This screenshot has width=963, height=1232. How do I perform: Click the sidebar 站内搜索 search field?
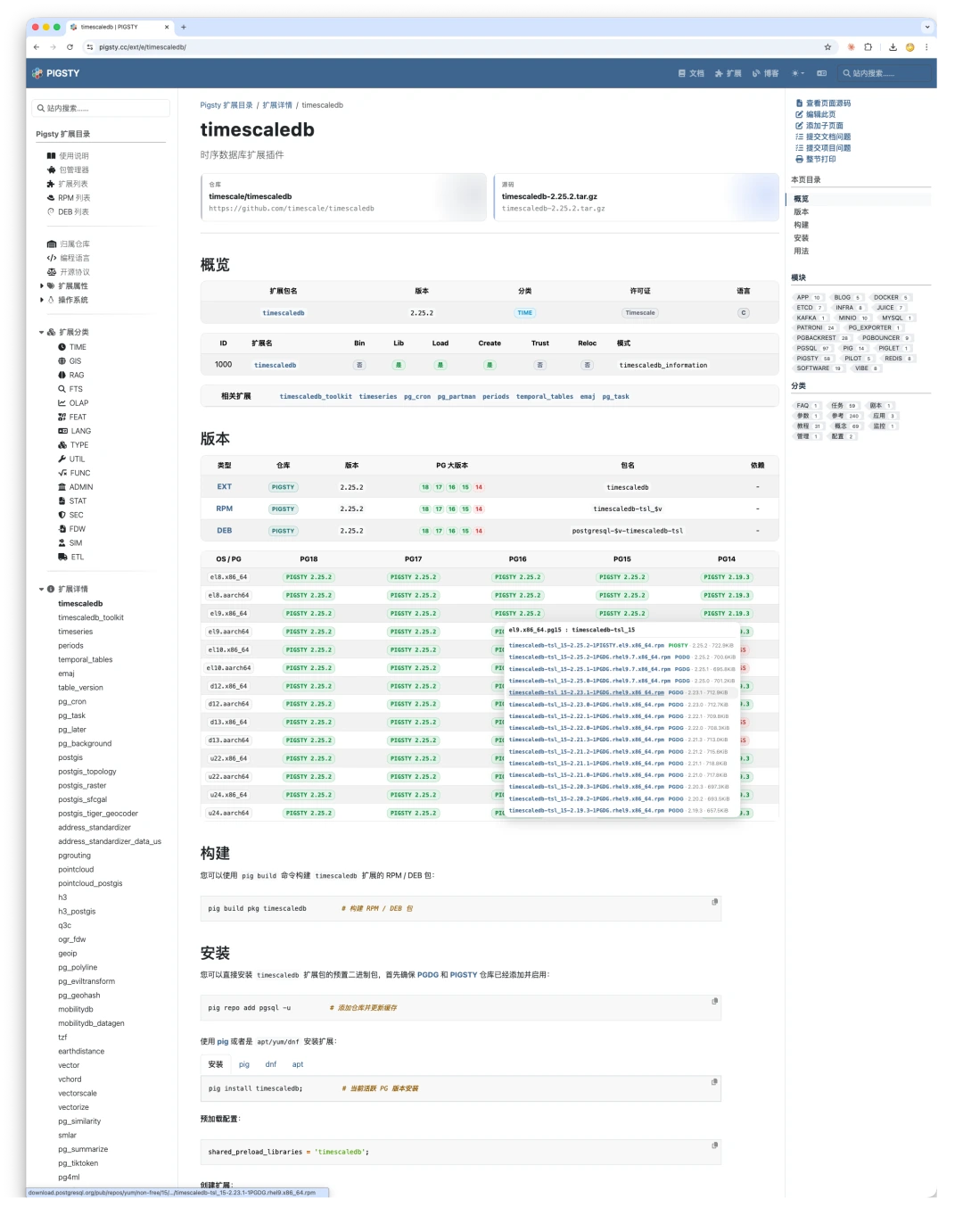(102, 108)
